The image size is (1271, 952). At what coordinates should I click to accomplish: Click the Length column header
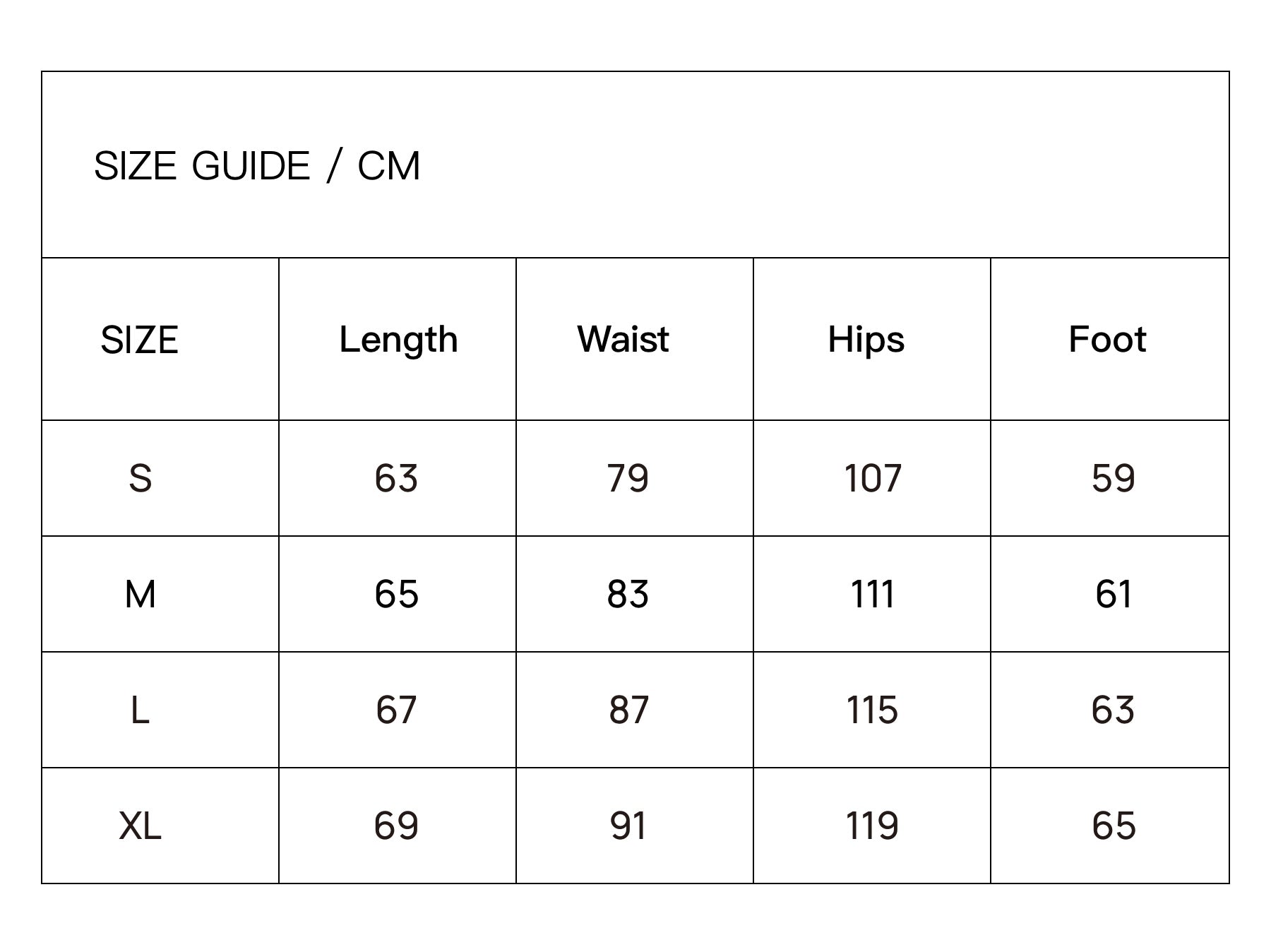pos(398,340)
